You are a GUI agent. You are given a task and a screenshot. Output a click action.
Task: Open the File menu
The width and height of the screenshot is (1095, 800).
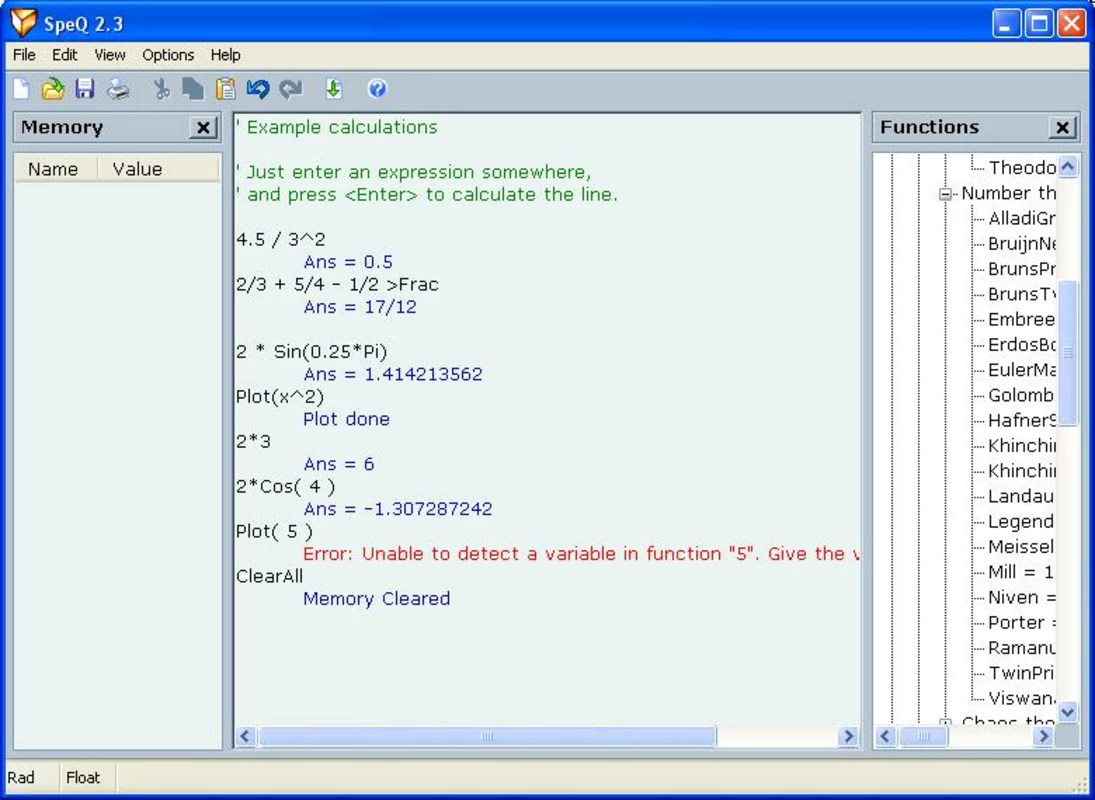click(x=24, y=55)
